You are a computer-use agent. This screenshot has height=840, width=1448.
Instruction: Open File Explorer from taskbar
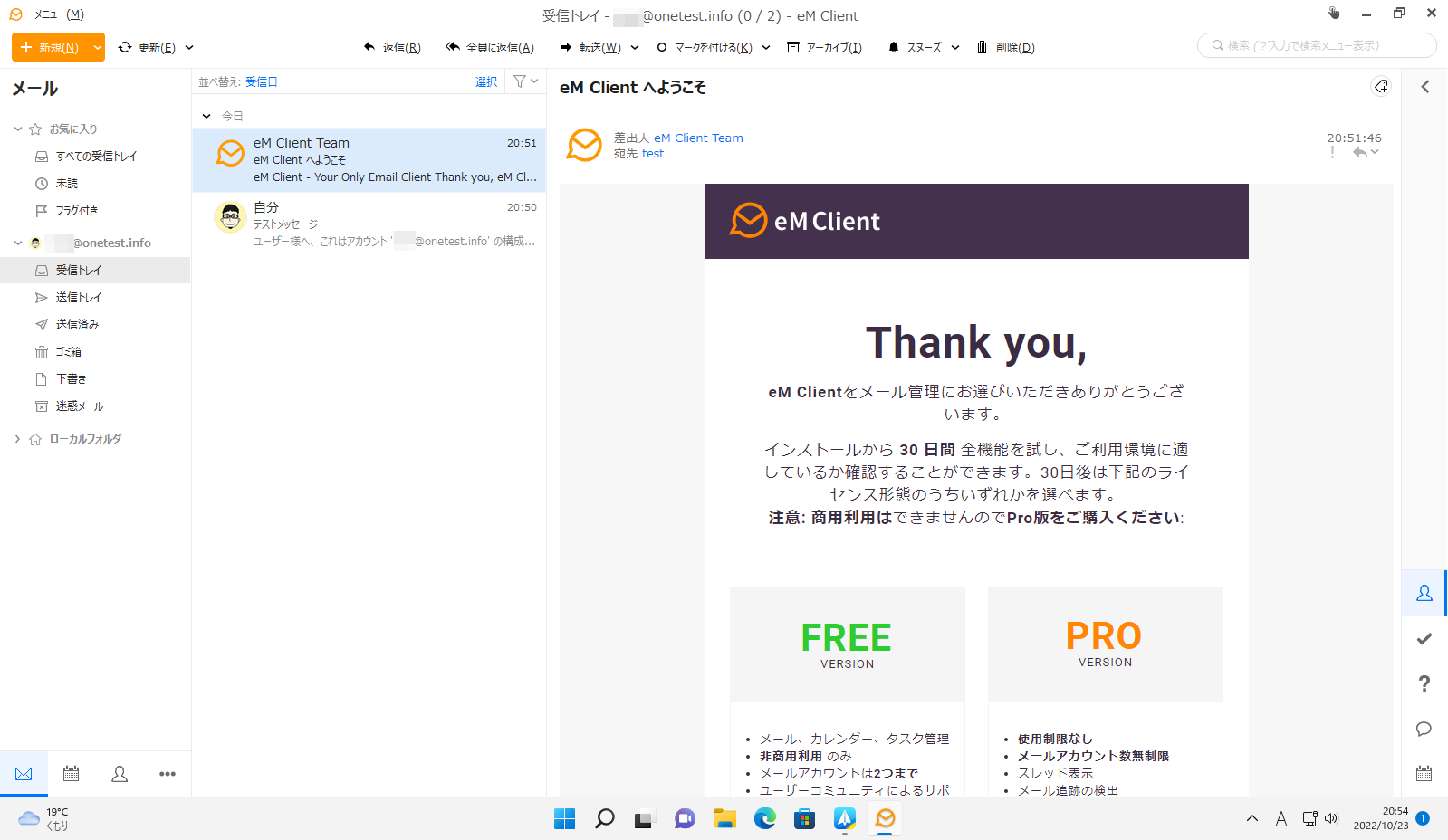tap(724, 818)
